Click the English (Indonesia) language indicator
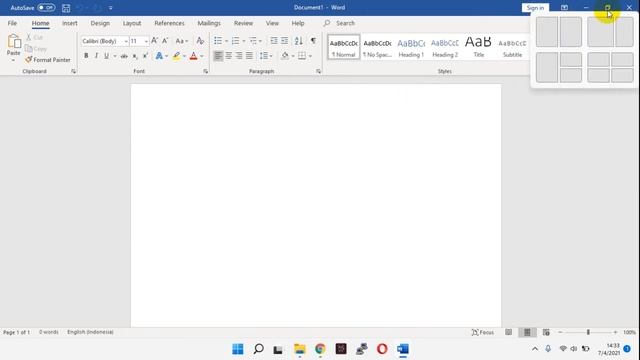 (90, 332)
